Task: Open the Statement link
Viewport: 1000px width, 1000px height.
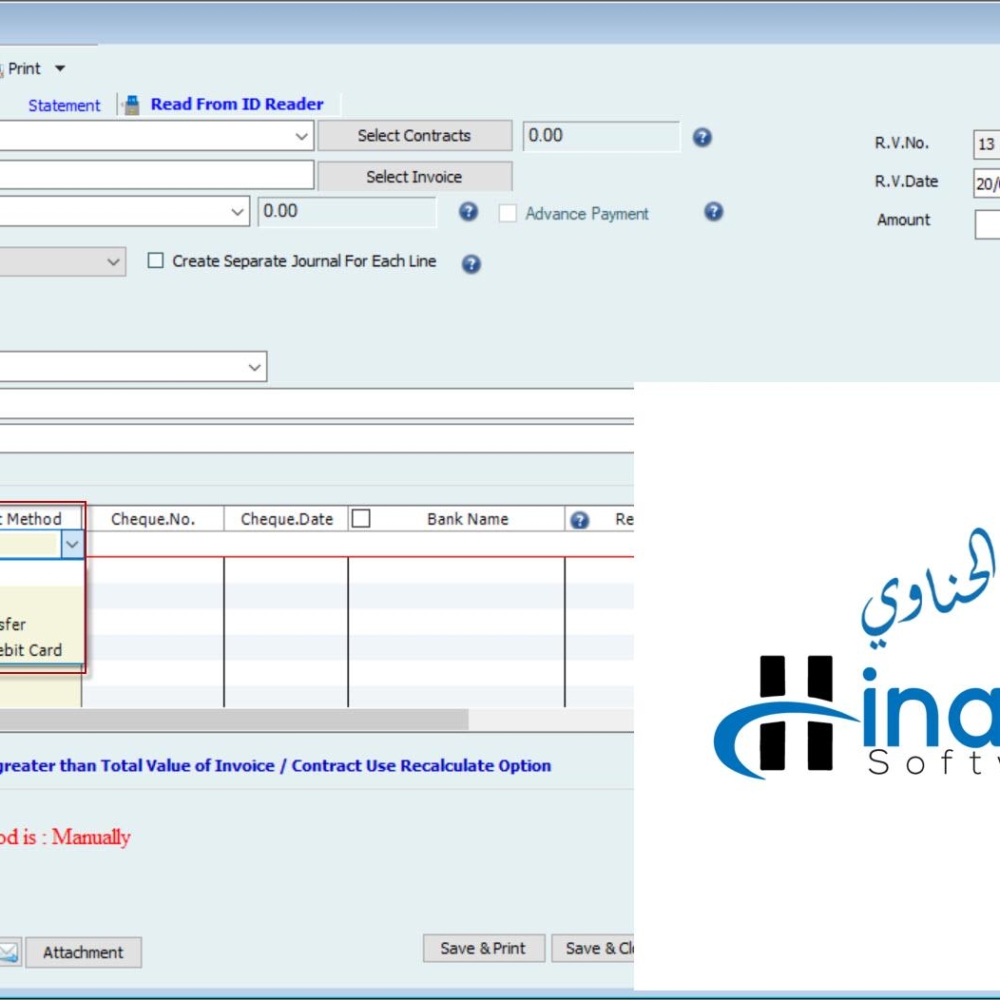Action: [x=64, y=105]
